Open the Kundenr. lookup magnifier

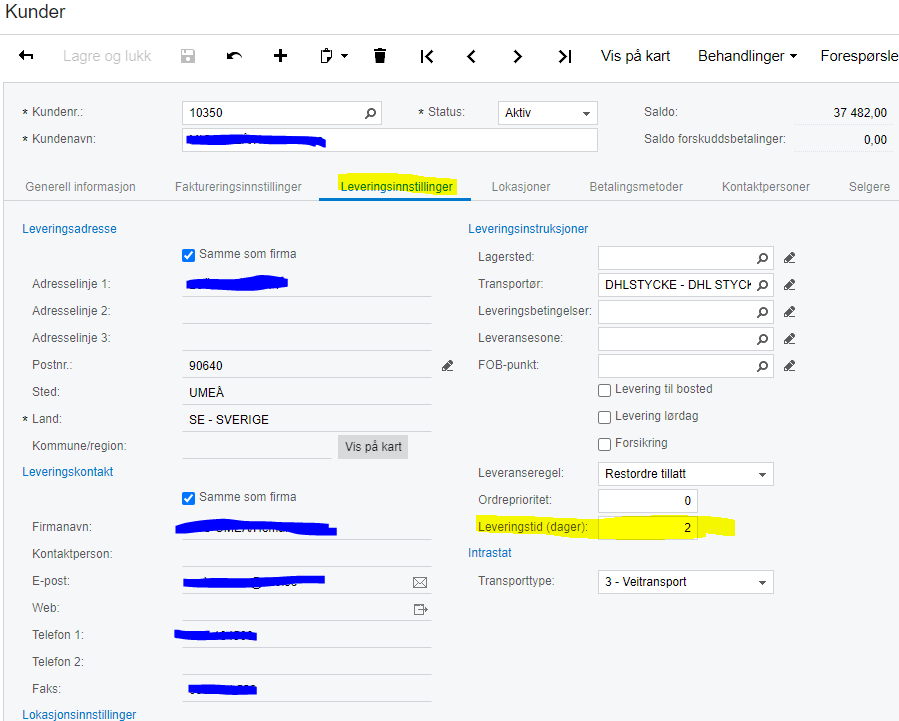click(x=370, y=113)
